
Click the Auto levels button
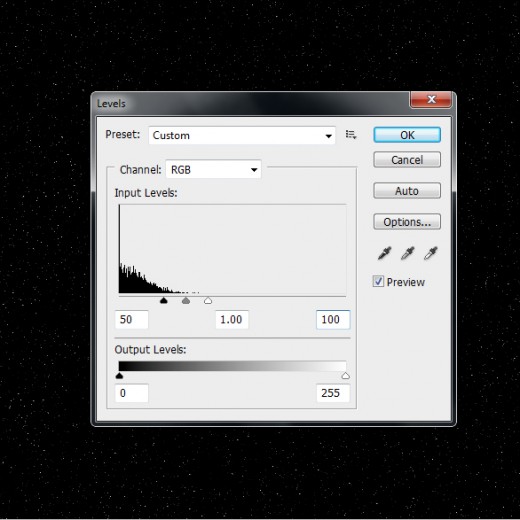click(x=407, y=191)
